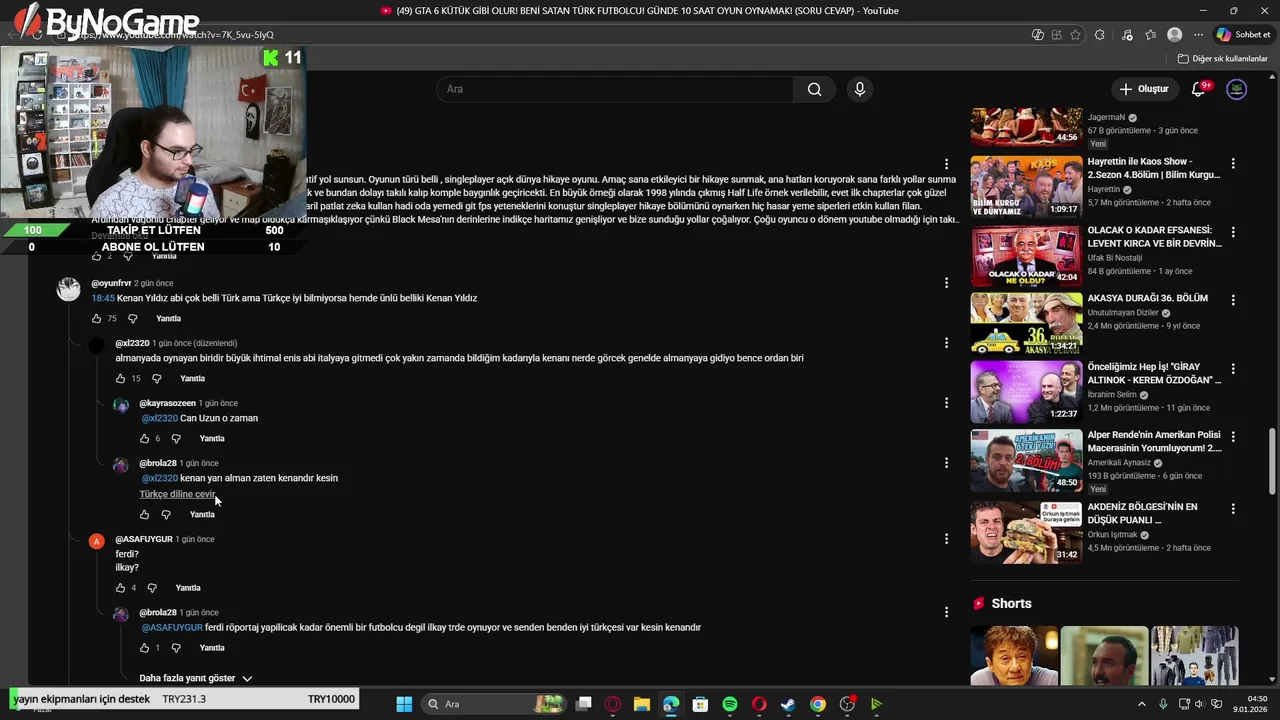Screen dimensions: 1280x720
Task: Open AKDENİZ BÖLGESİ'NİN EN DÜŞÜK PUANLI title
Action: coord(1142,514)
